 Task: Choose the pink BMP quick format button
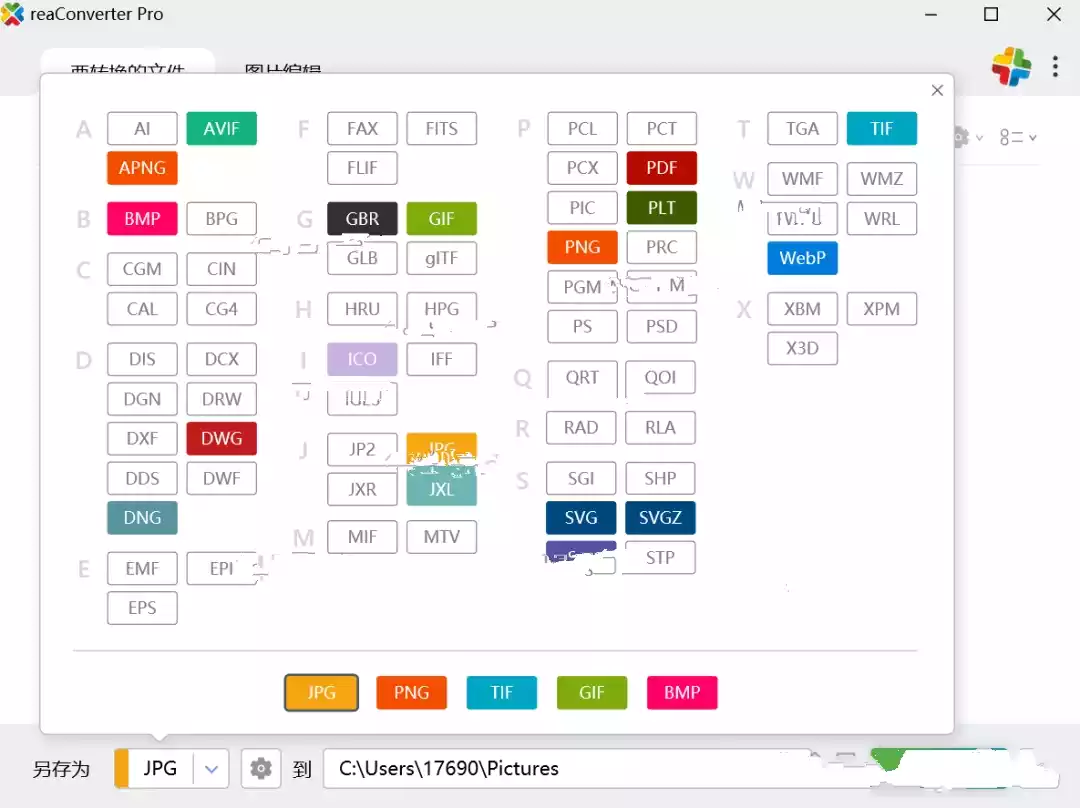(682, 692)
